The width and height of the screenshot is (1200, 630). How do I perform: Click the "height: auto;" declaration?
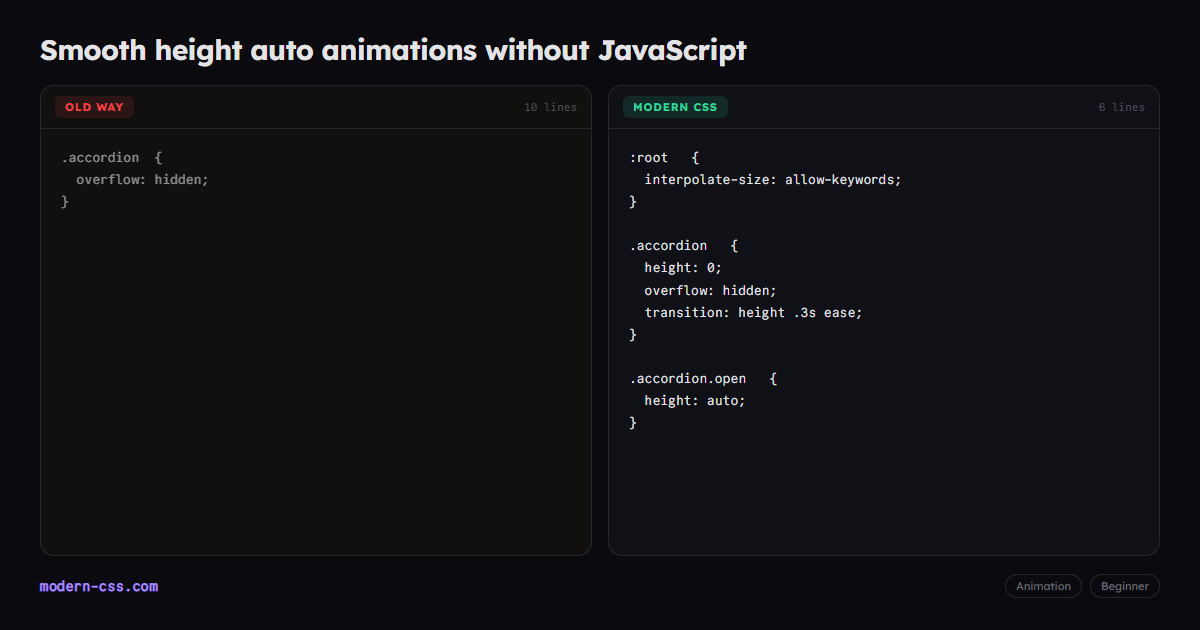tap(695, 400)
